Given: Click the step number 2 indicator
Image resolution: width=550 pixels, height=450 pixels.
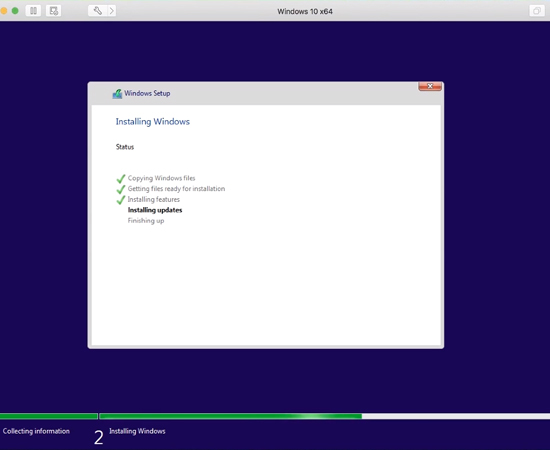Looking at the screenshot, I should click(99, 438).
